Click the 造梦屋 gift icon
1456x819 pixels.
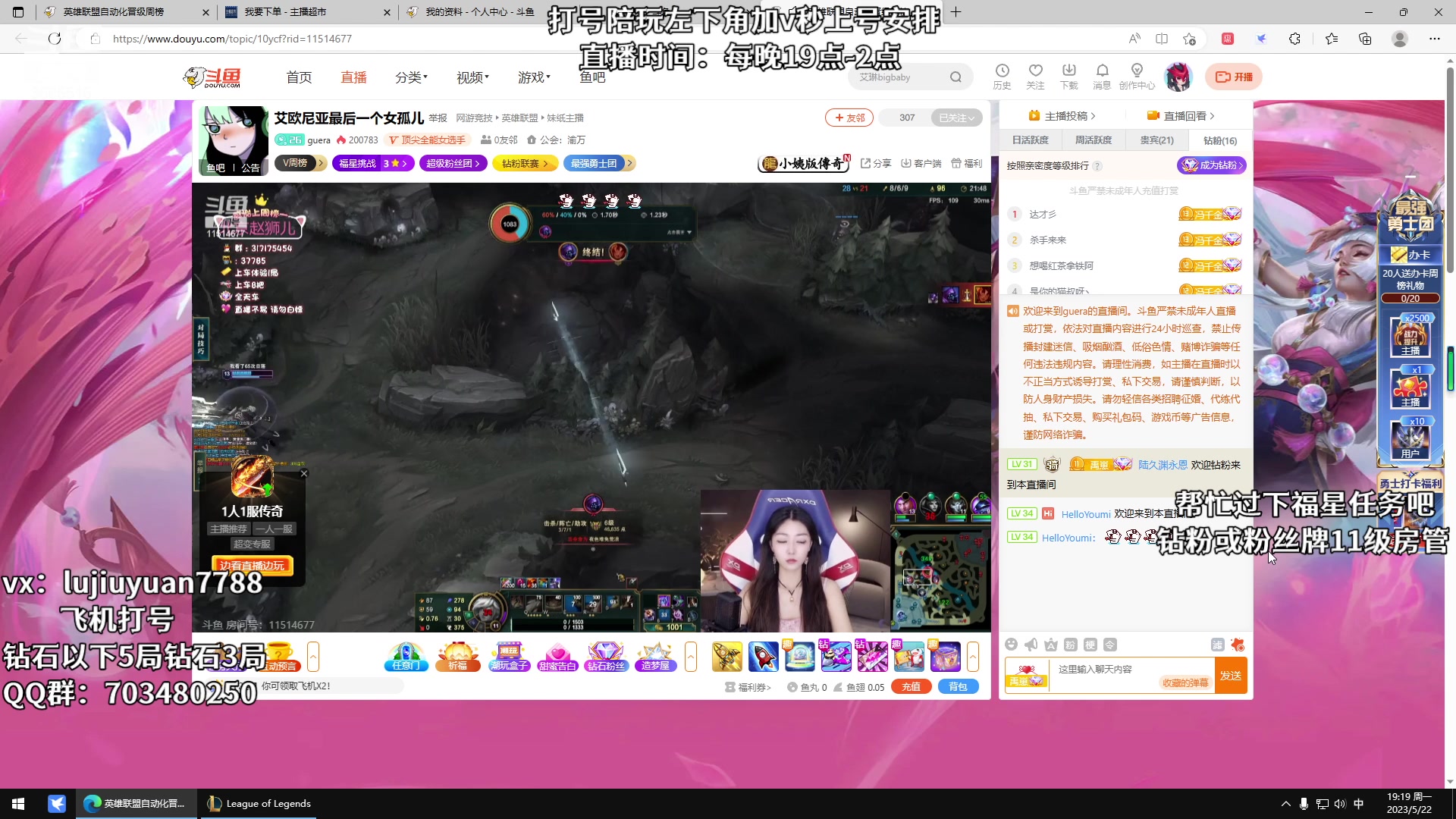pyautogui.click(x=655, y=656)
